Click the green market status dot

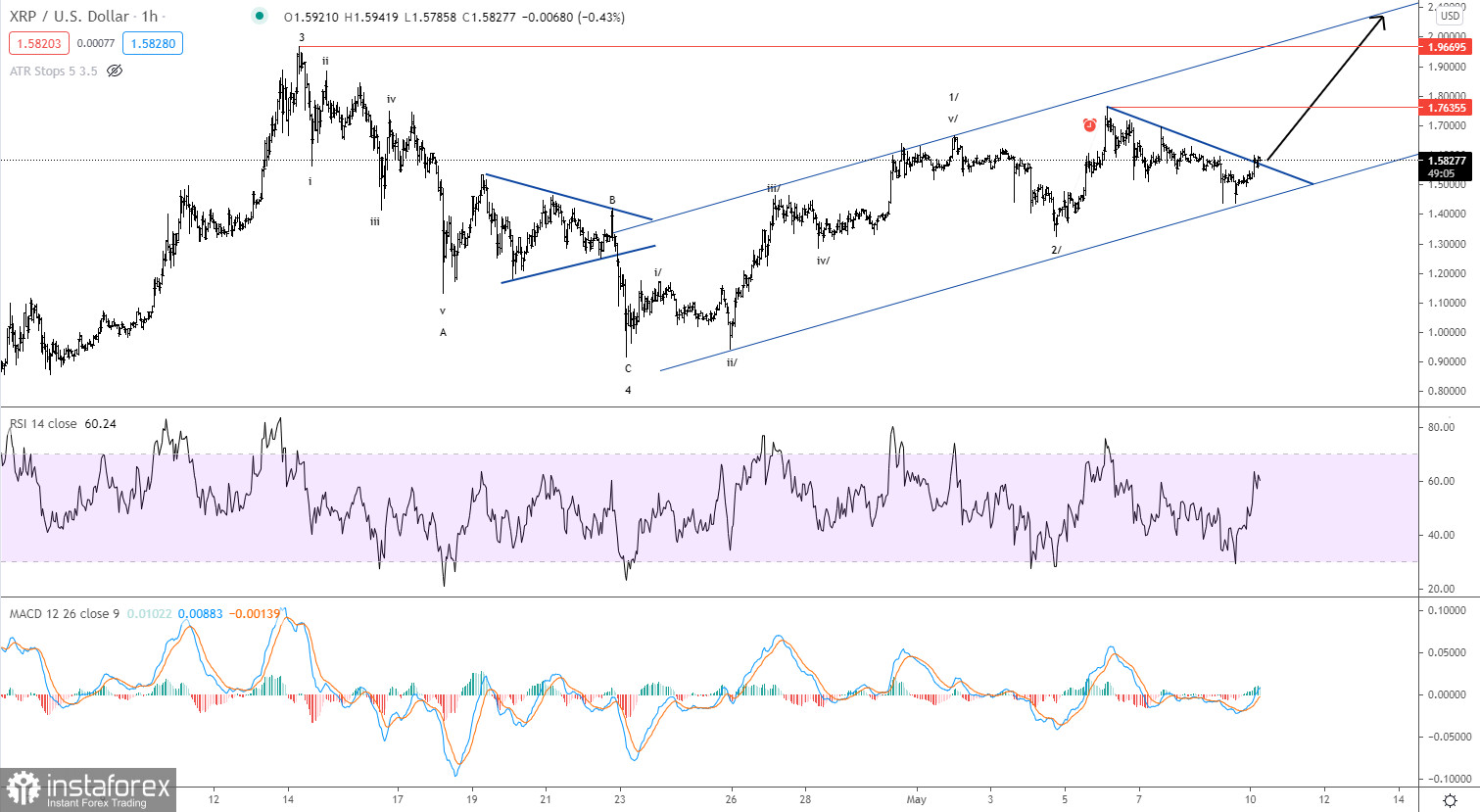(259, 16)
